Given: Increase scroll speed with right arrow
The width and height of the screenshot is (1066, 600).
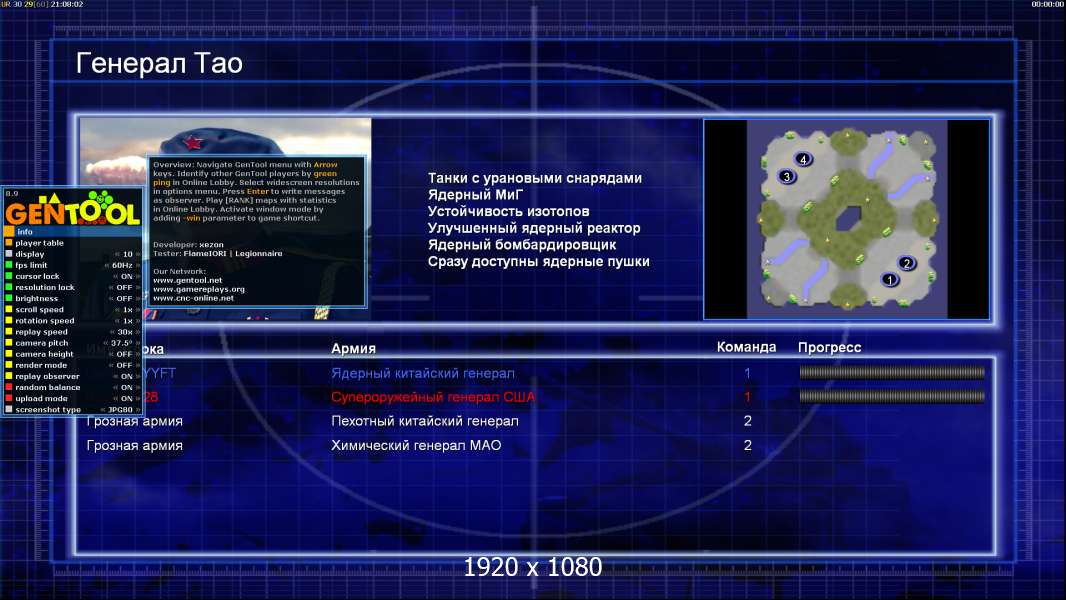Looking at the screenshot, I should point(138,309).
